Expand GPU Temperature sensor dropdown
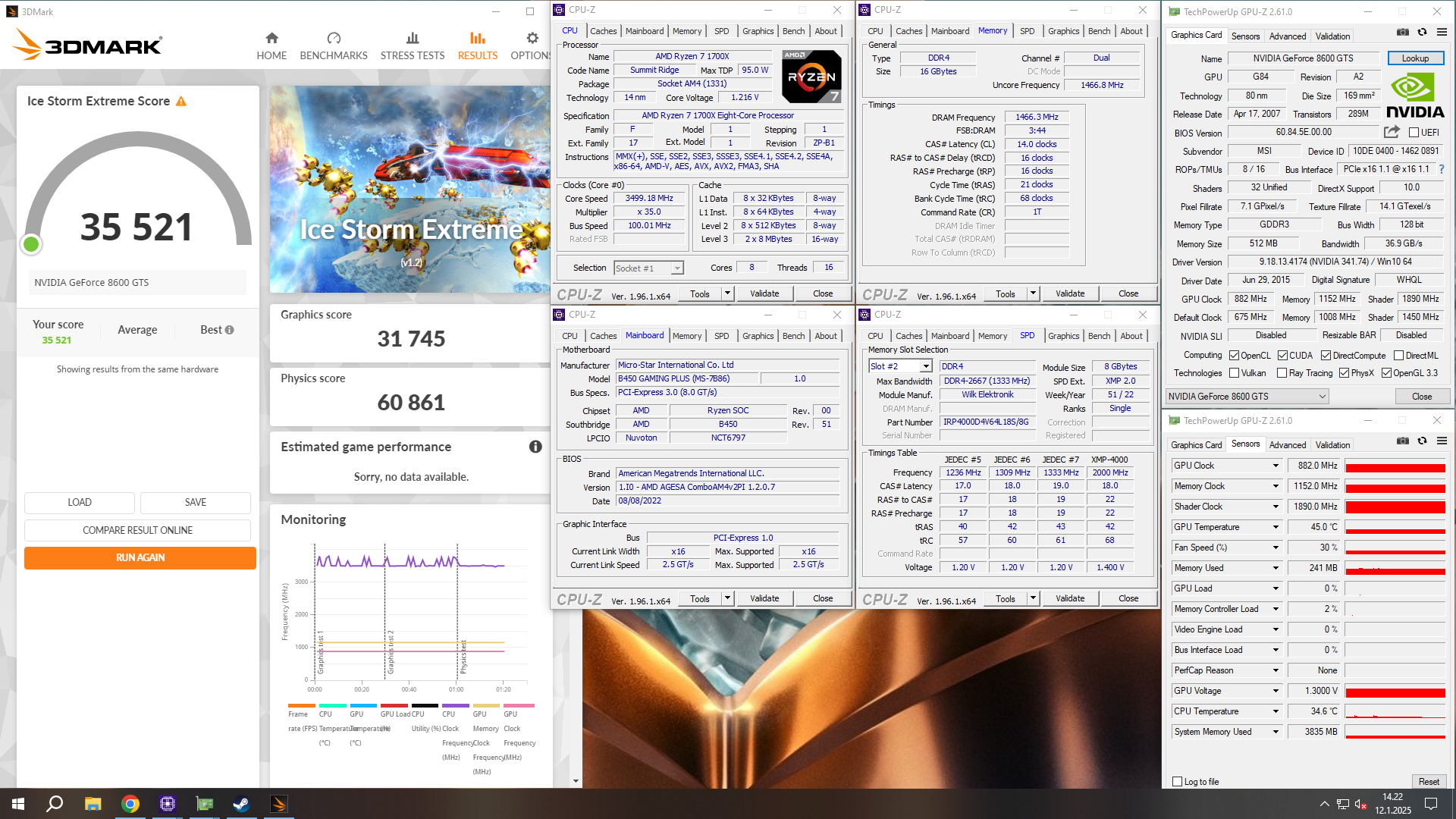This screenshot has height=819, width=1456. (x=1276, y=527)
